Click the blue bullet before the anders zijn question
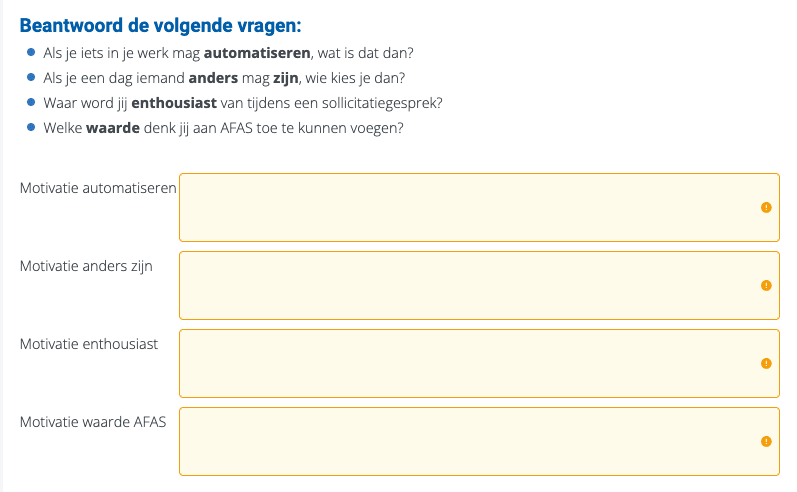This screenshot has height=492, width=797. tap(31, 78)
